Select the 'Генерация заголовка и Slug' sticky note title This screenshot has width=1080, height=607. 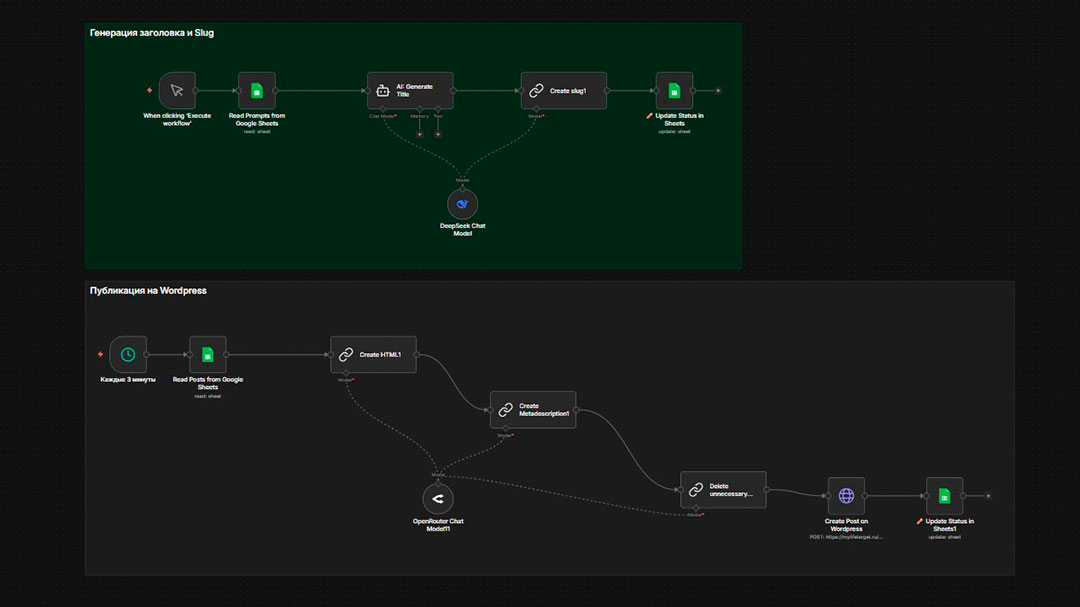(152, 33)
